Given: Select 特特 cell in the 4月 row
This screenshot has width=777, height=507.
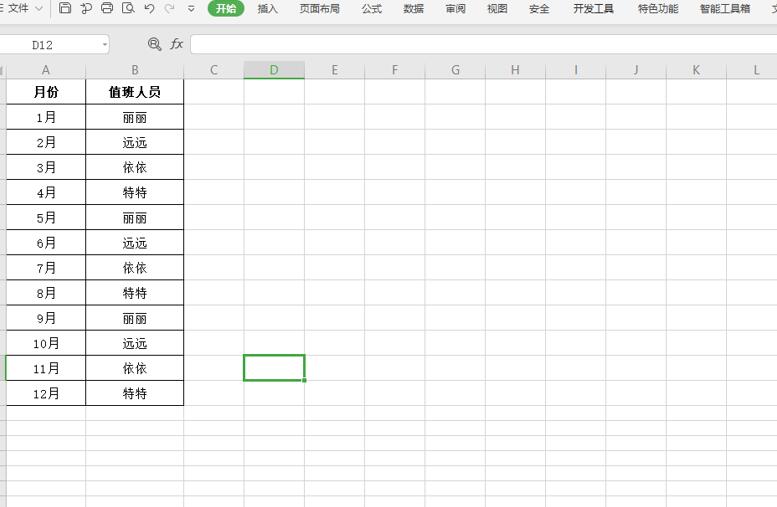Looking at the screenshot, I should pyautogui.click(x=134, y=192).
